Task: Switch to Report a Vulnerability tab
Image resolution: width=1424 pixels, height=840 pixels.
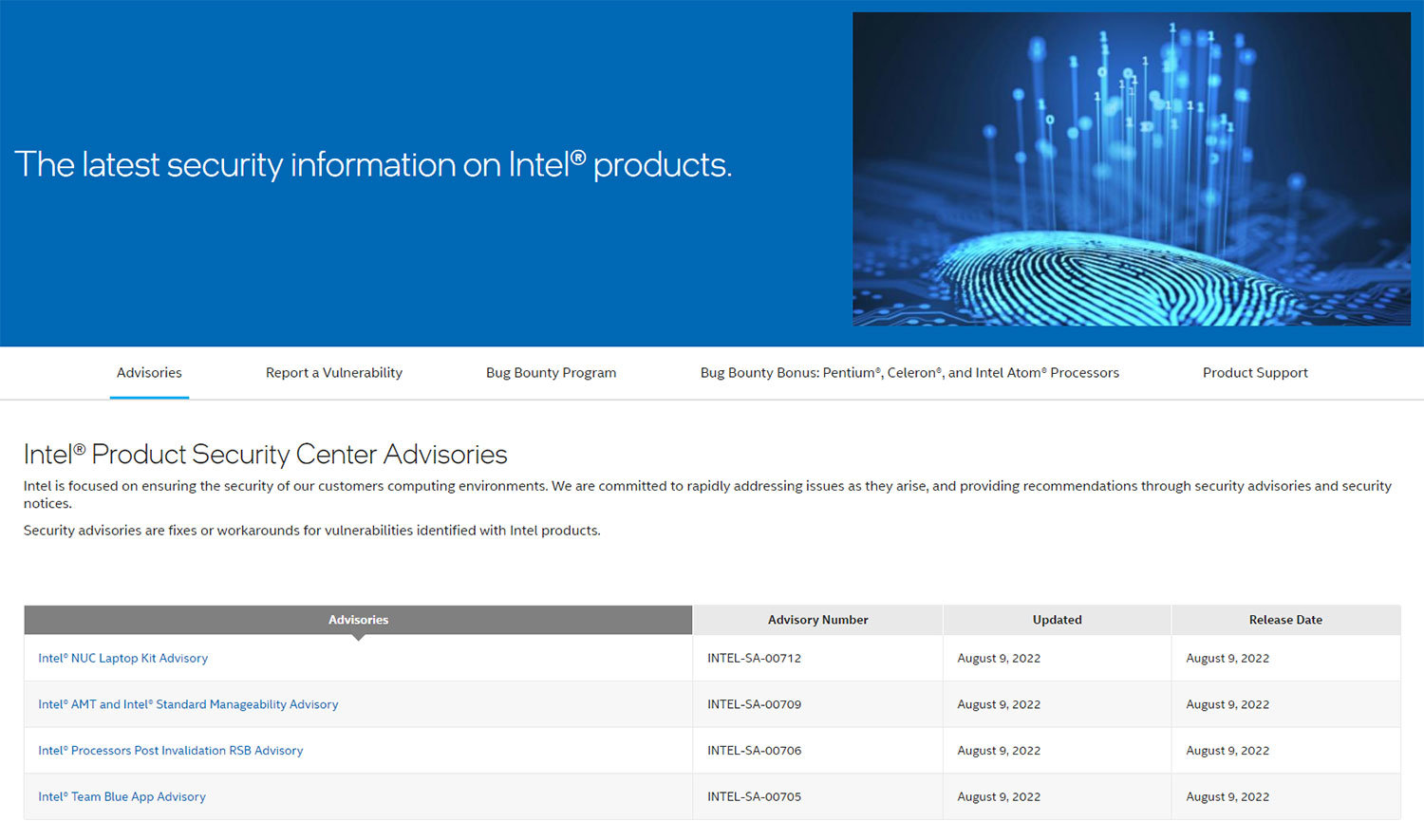Action: click(334, 373)
